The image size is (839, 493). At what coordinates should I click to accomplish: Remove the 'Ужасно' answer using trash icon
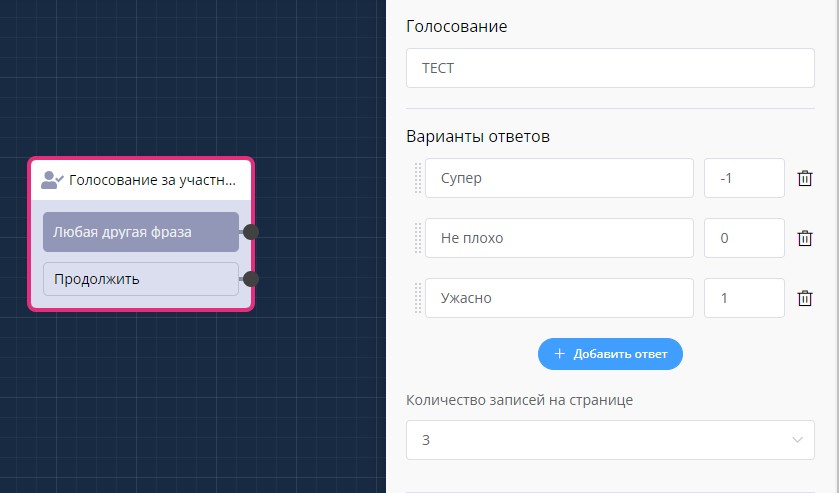(x=804, y=298)
